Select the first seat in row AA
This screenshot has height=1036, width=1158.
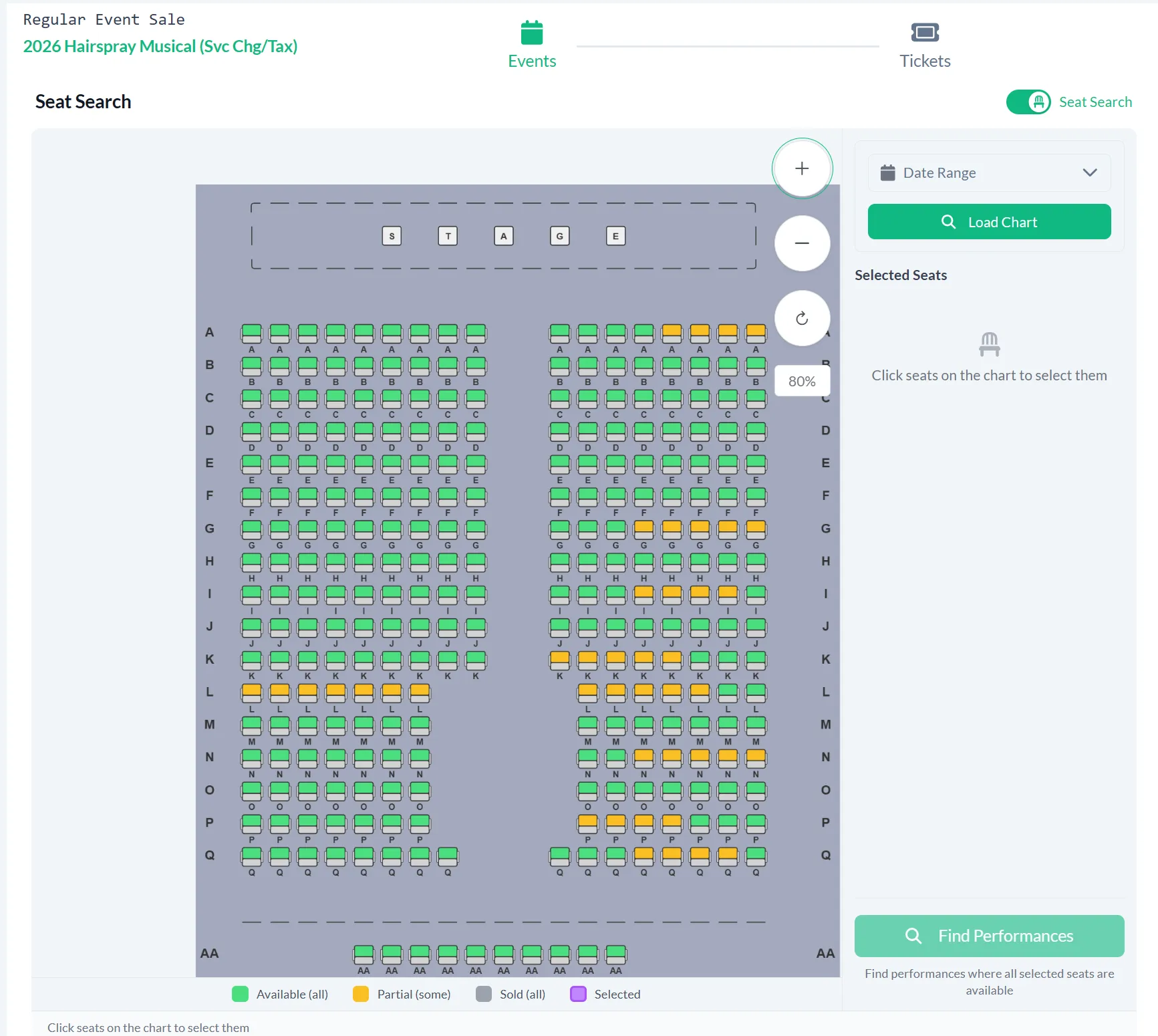(364, 954)
